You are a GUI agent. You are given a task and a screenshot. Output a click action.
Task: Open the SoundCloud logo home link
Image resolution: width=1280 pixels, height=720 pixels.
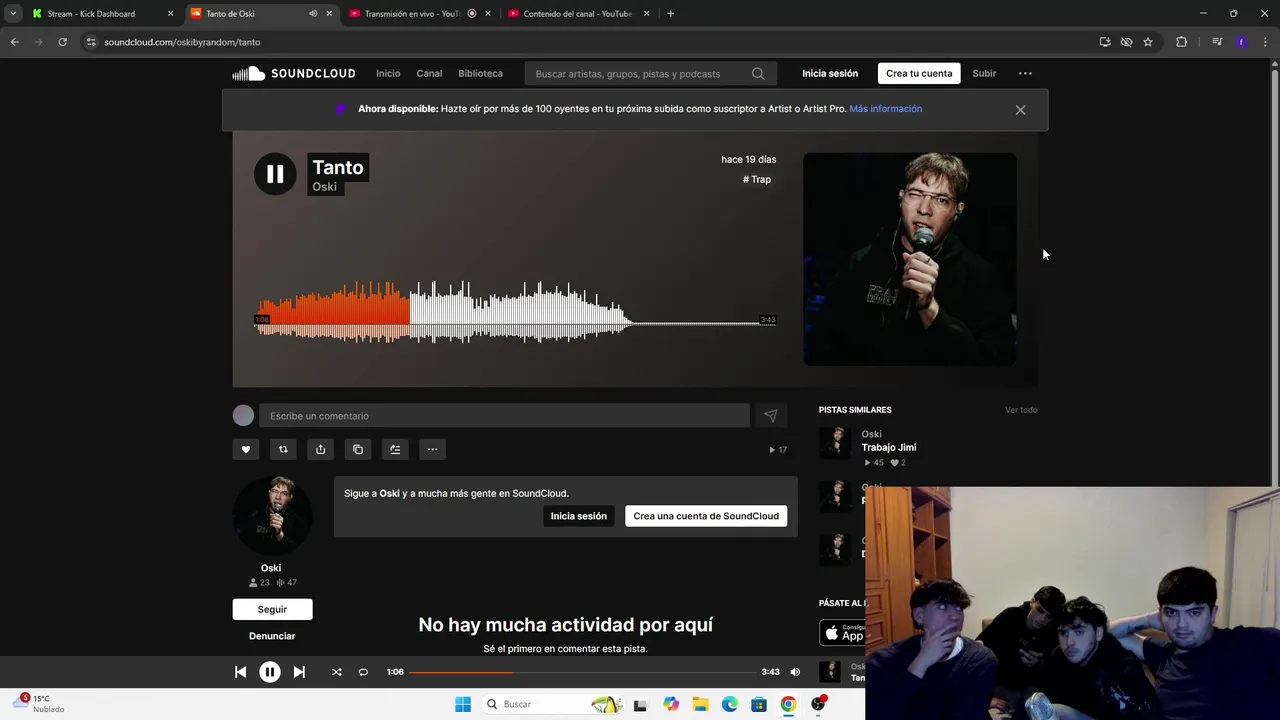point(294,73)
